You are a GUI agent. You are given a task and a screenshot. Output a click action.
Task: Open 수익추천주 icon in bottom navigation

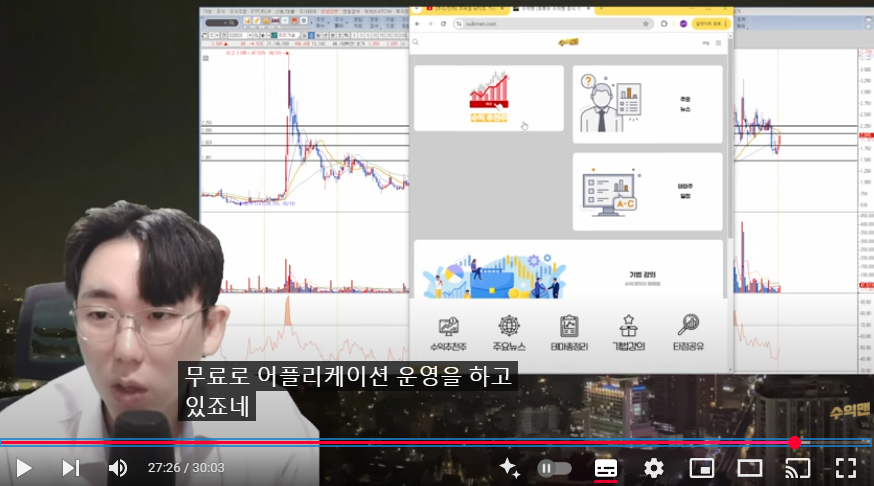point(448,333)
